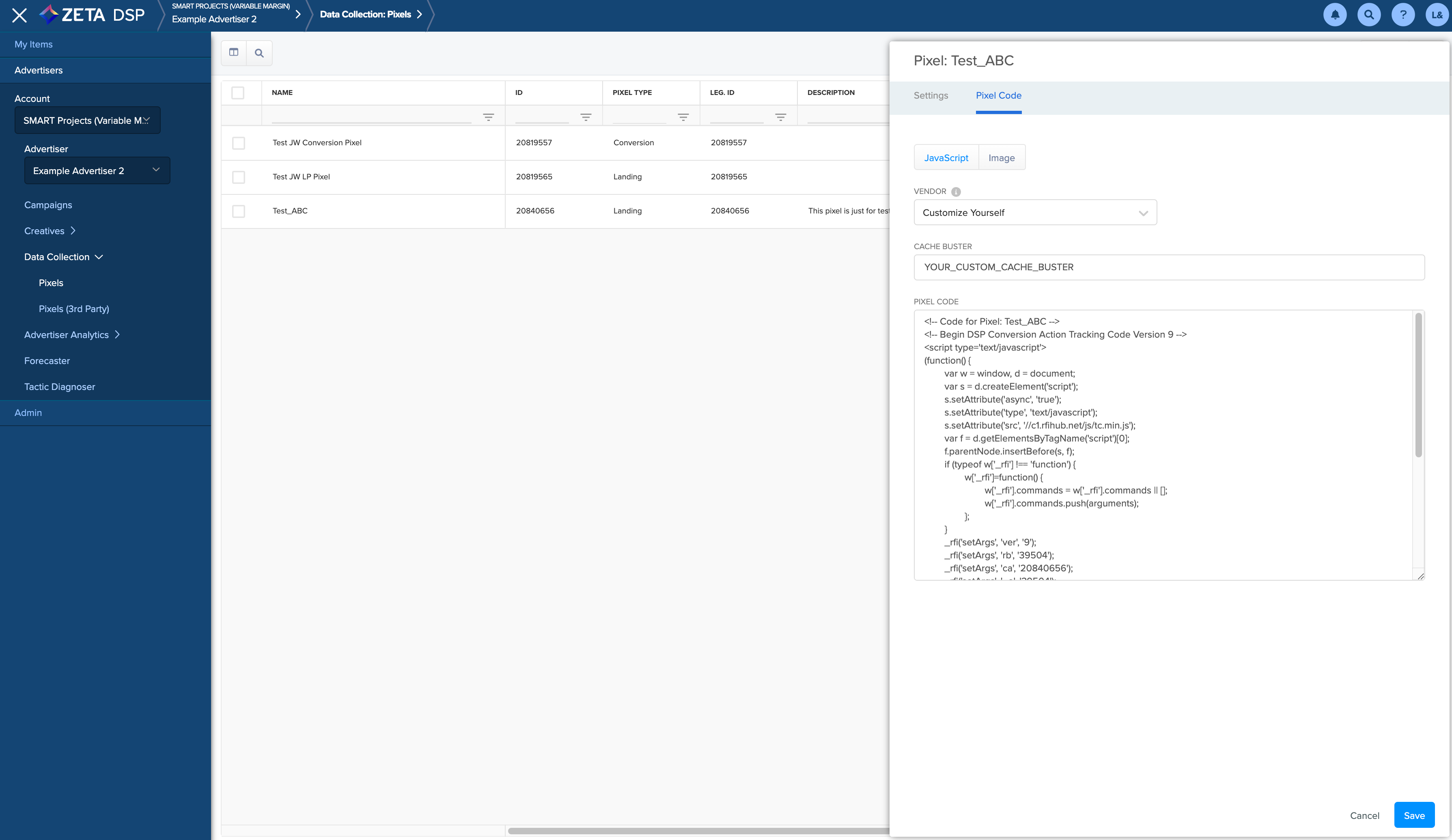Click the Cancel link
The width and height of the screenshot is (1452, 840).
[1364, 815]
